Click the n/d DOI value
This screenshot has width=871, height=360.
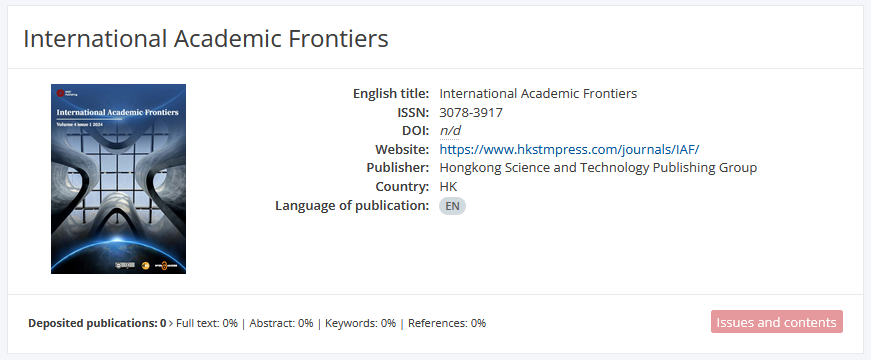(449, 131)
